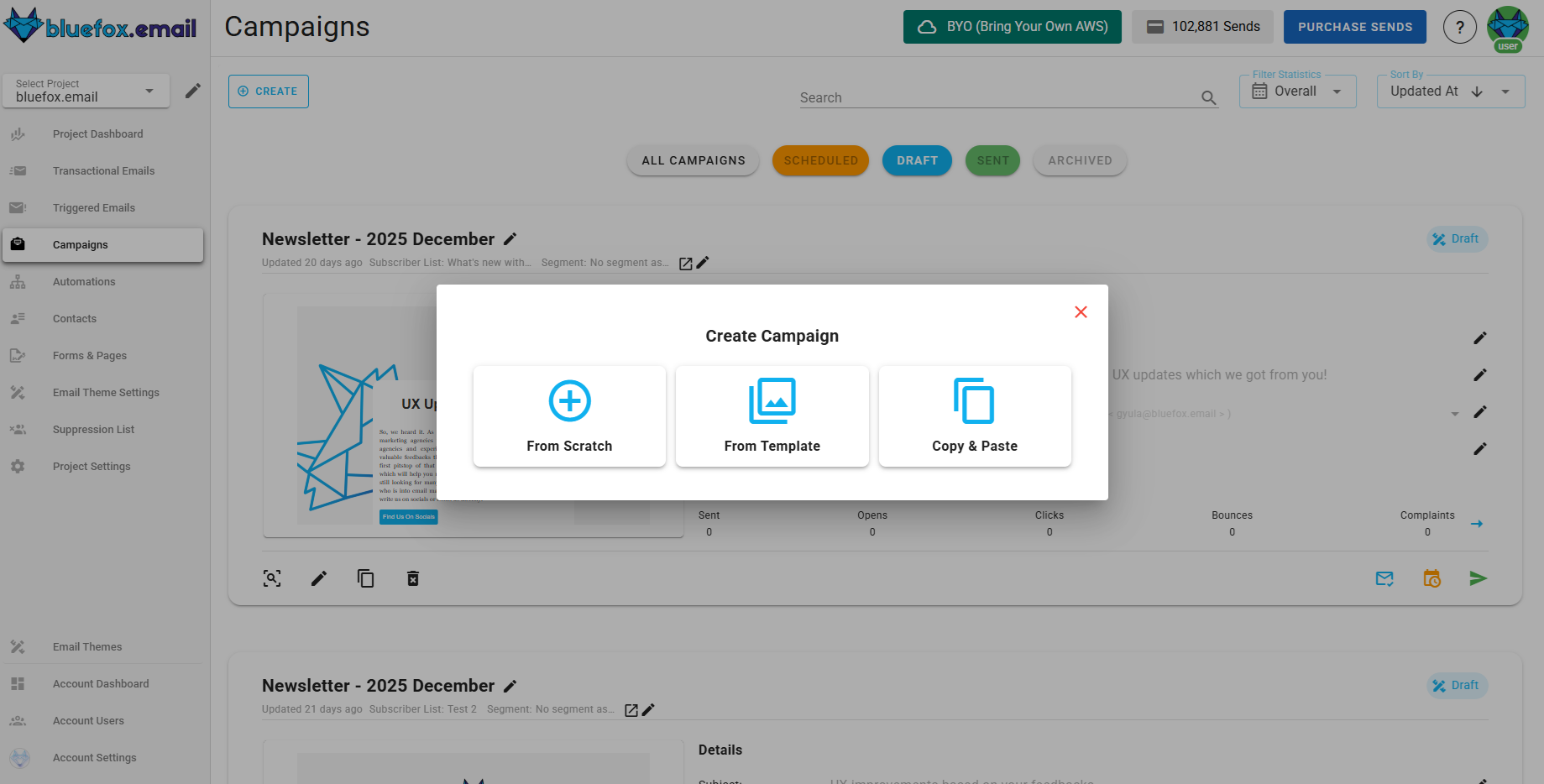Viewport: 1544px width, 784px height.
Task: Open help via the question mark icon
Action: click(1459, 27)
